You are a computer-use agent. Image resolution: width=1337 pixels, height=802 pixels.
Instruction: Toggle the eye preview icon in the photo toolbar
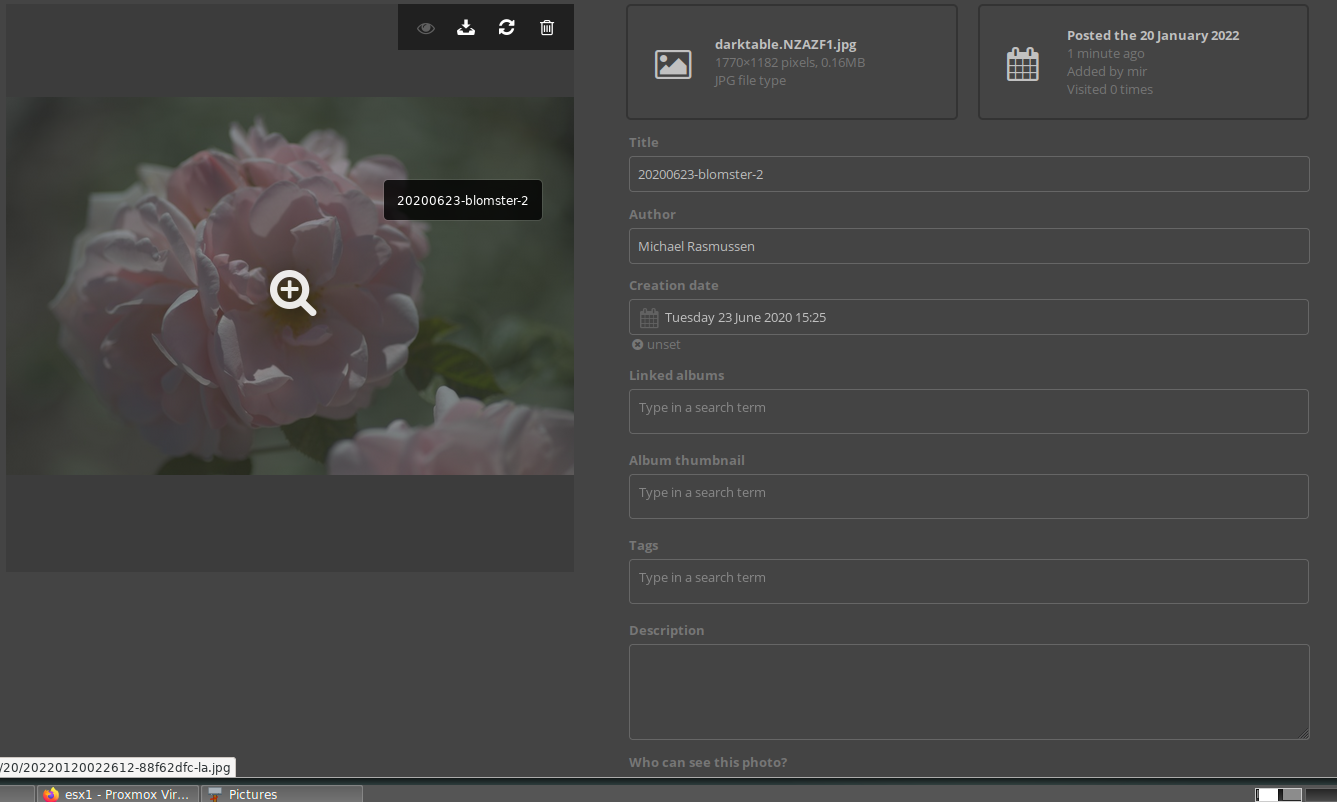[x=425, y=27]
